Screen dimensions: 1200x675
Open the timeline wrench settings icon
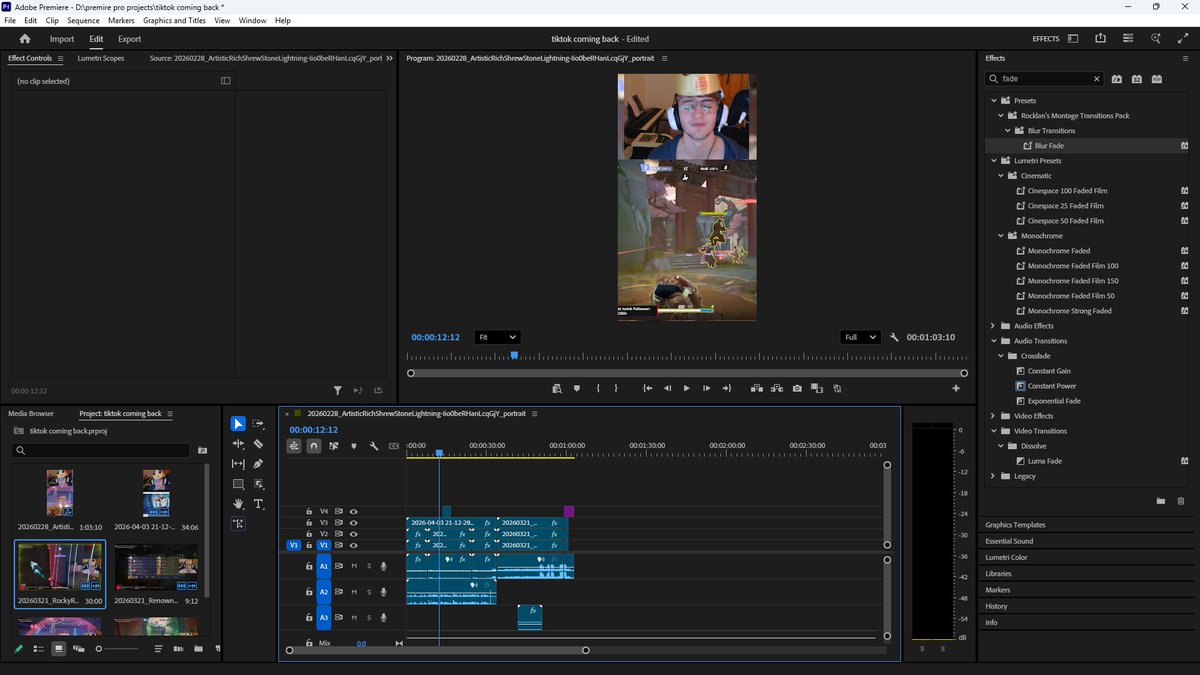pyautogui.click(x=375, y=447)
